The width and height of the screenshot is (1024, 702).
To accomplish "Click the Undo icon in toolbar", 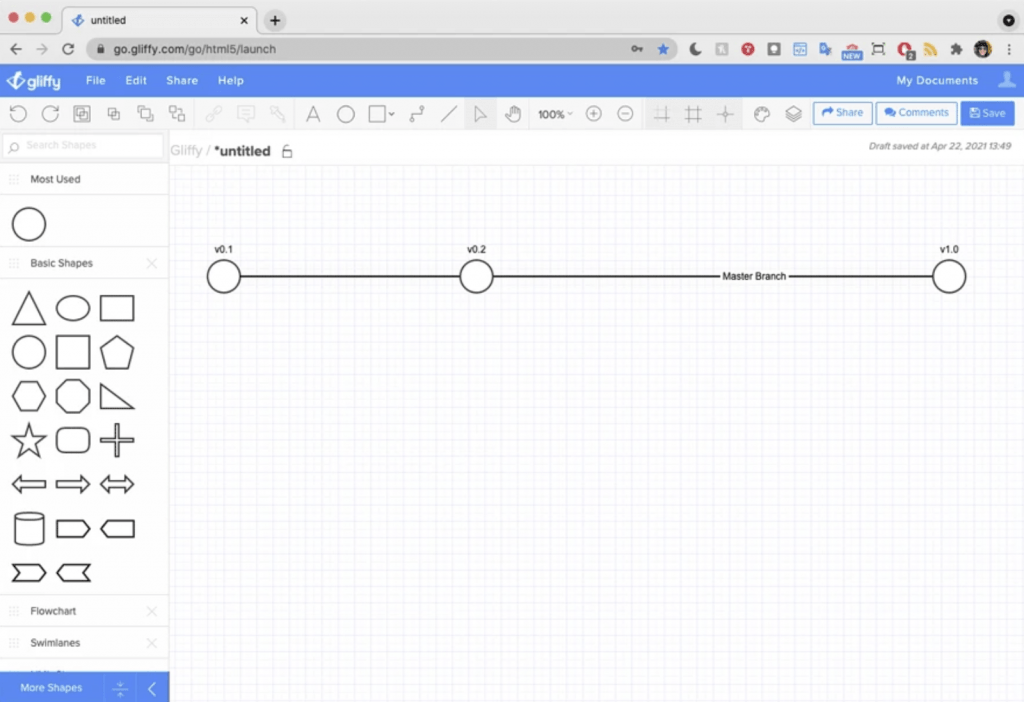I will coord(18,114).
